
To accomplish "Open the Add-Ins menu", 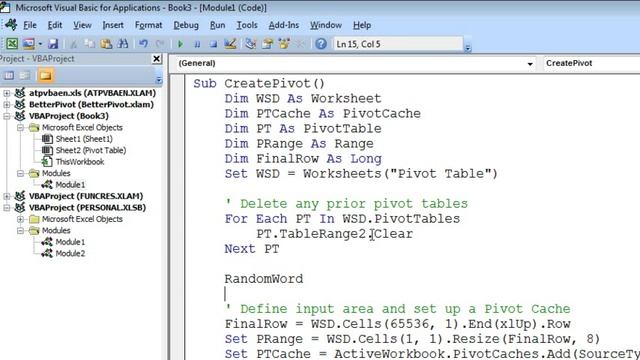I will (x=284, y=25).
